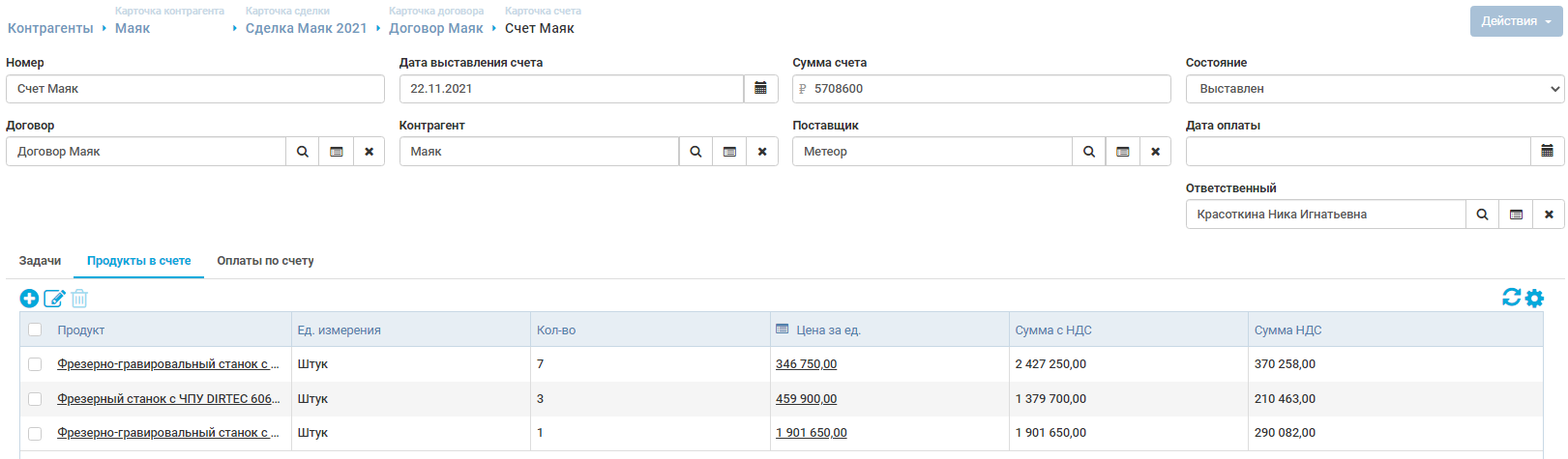1568x459 pixels.
Task: Check the first product row checkbox
Action: click(35, 364)
